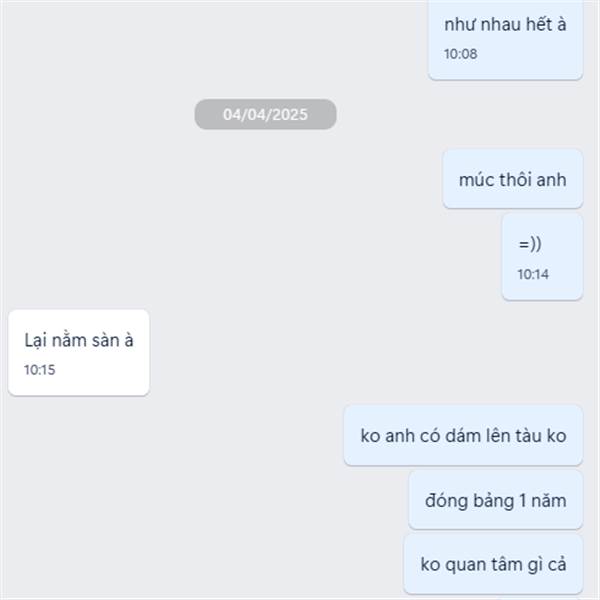Select the message "ko anh có dám lên tàu ko"
Screen dimensions: 600x600
(x=463, y=436)
